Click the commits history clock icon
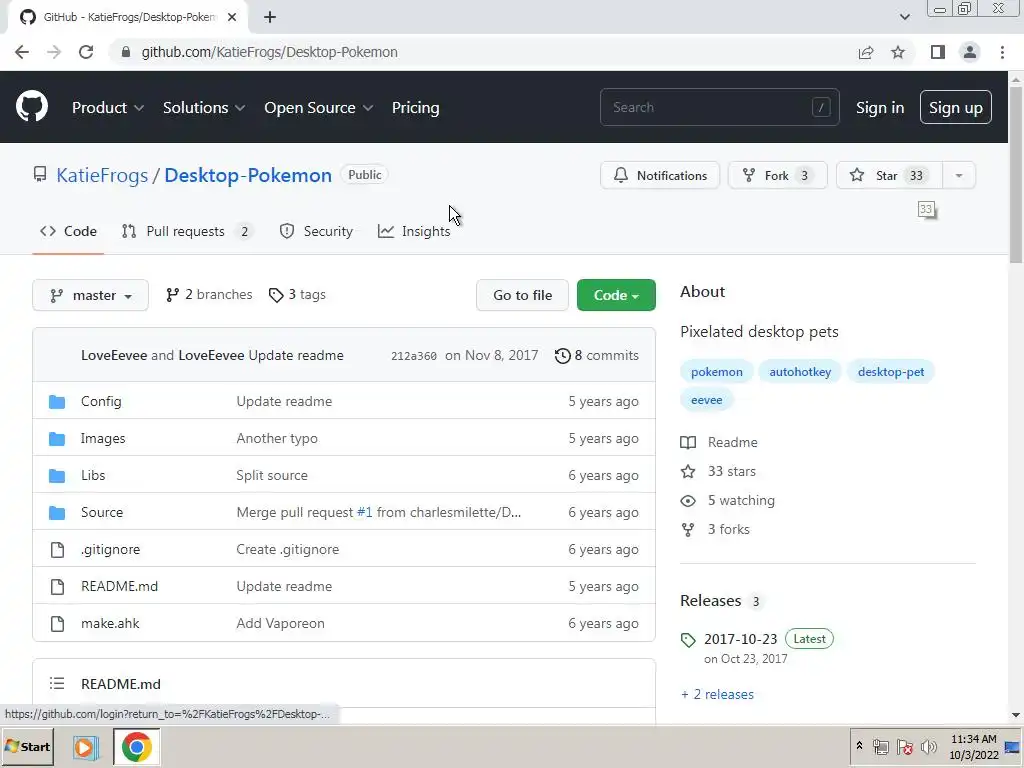Screen dimensions: 1024x768 pos(562,356)
